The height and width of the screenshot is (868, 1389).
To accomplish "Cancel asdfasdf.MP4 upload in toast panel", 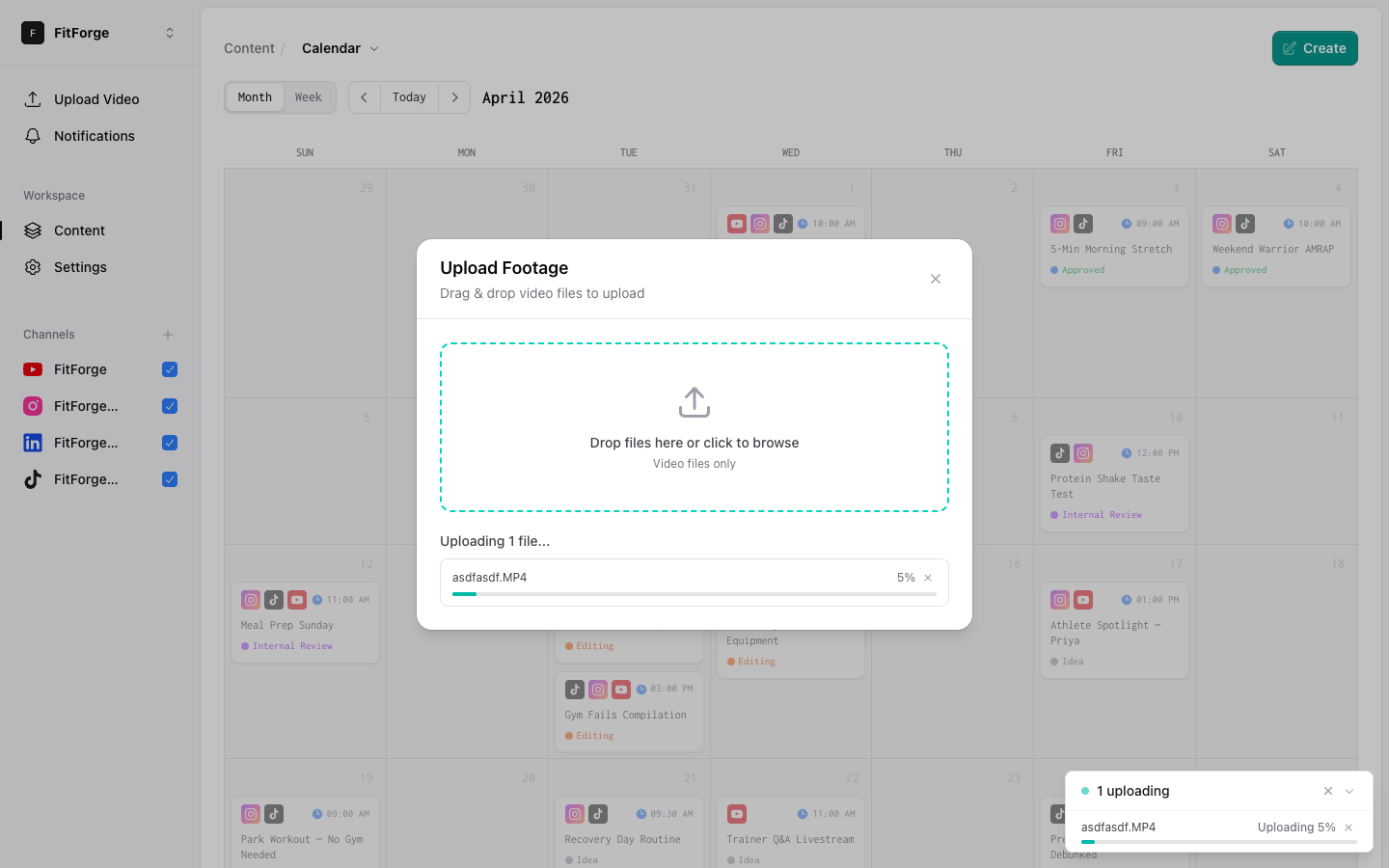I will (x=1348, y=827).
